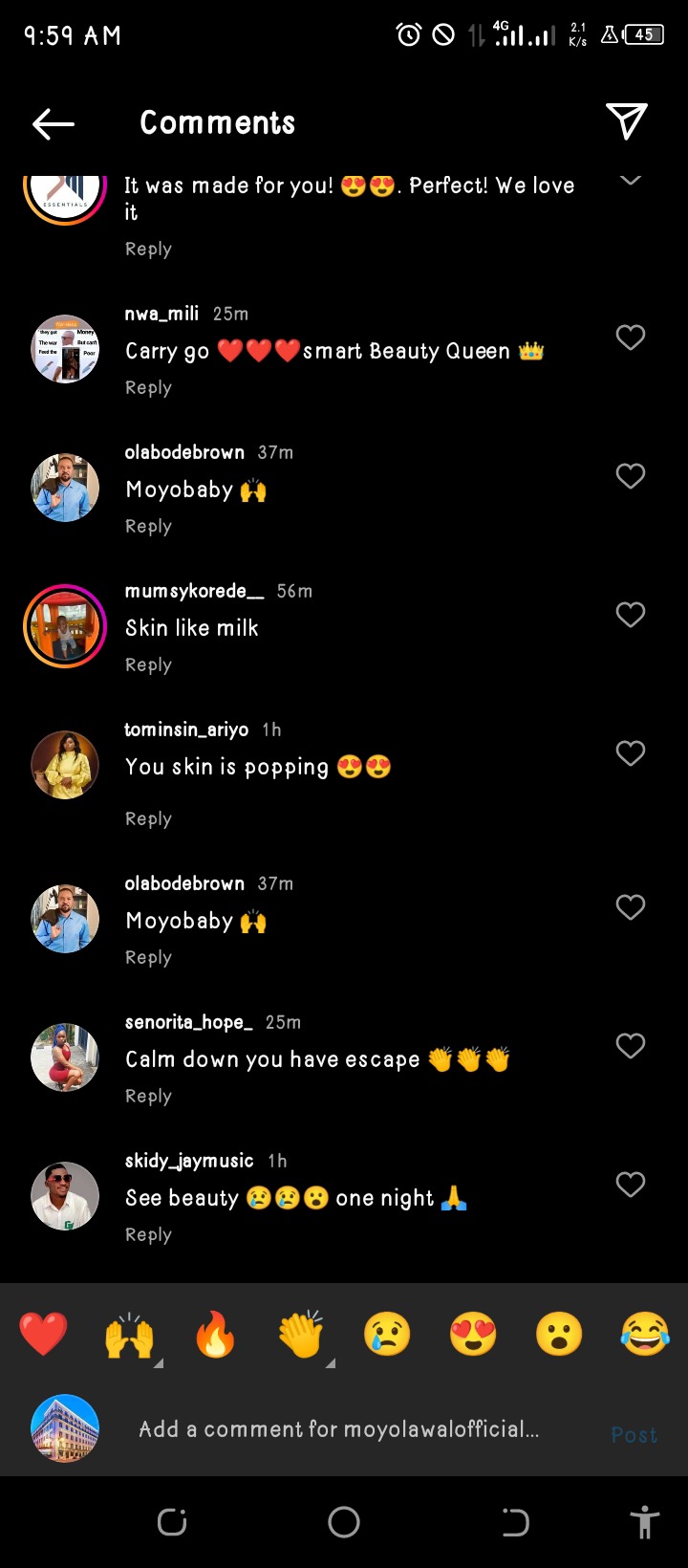Expand the chevron on the top comment

point(631,180)
